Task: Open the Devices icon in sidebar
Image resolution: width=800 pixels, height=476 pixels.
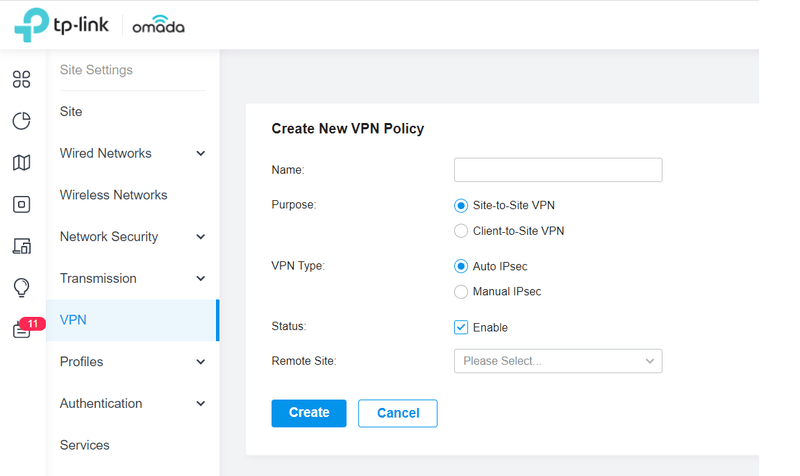Action: [x=21, y=204]
